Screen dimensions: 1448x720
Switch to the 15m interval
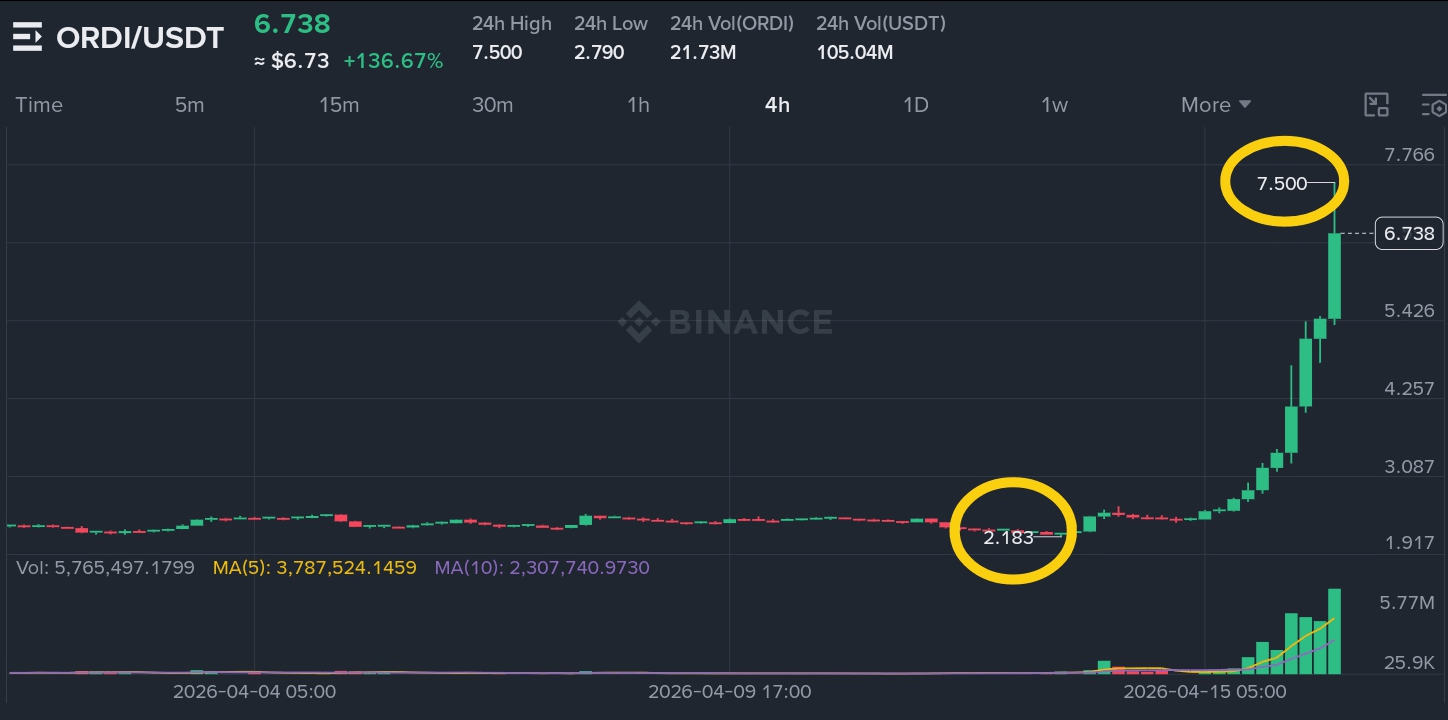[339, 105]
